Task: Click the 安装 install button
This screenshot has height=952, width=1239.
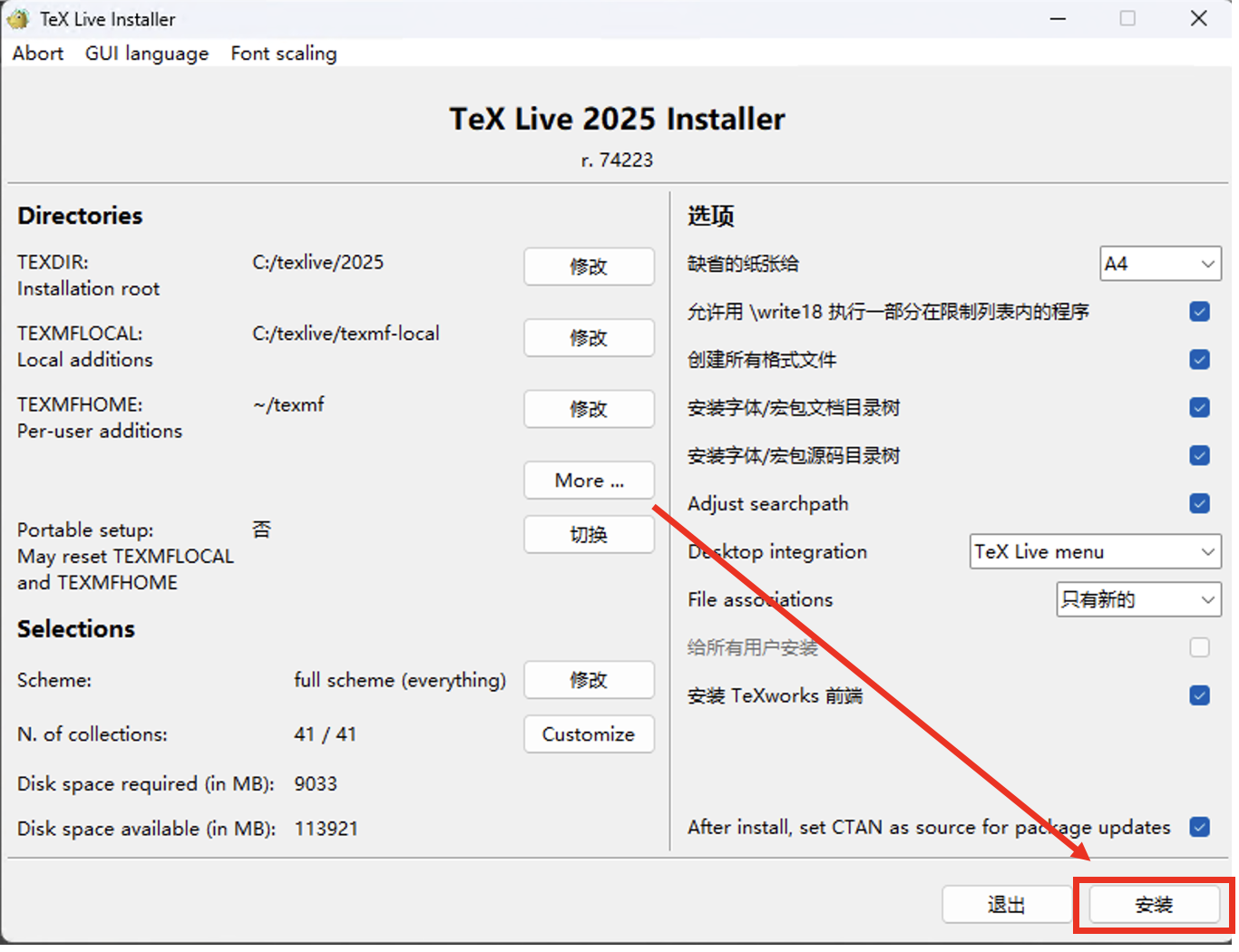Action: coord(1154,905)
